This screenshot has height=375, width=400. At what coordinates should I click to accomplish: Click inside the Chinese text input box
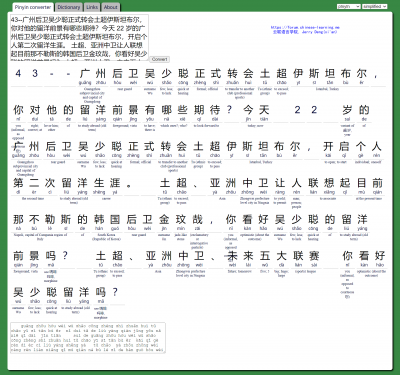click(x=79, y=37)
